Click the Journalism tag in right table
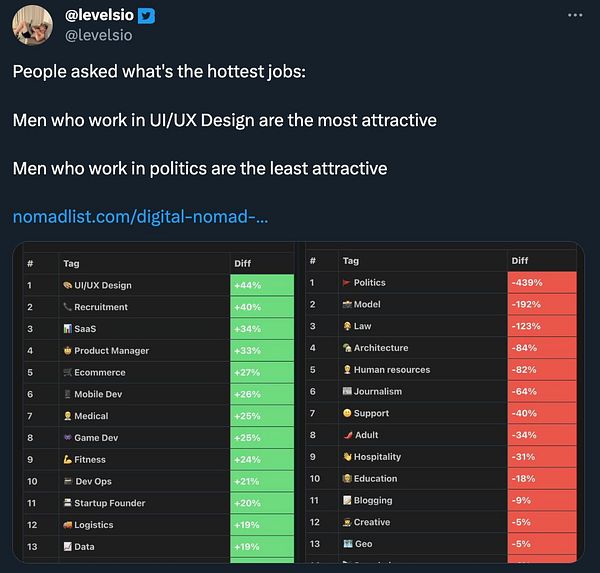This screenshot has width=600, height=573. [377, 391]
